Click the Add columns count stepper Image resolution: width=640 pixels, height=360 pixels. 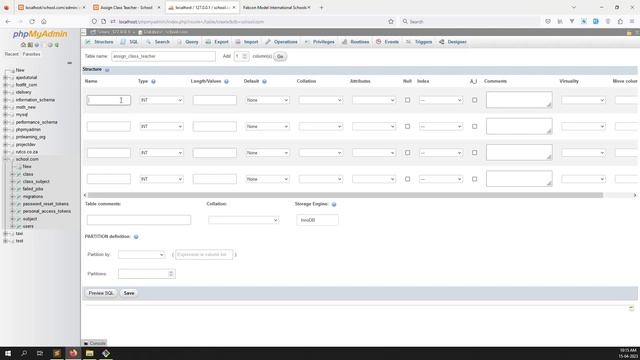click(x=244, y=56)
